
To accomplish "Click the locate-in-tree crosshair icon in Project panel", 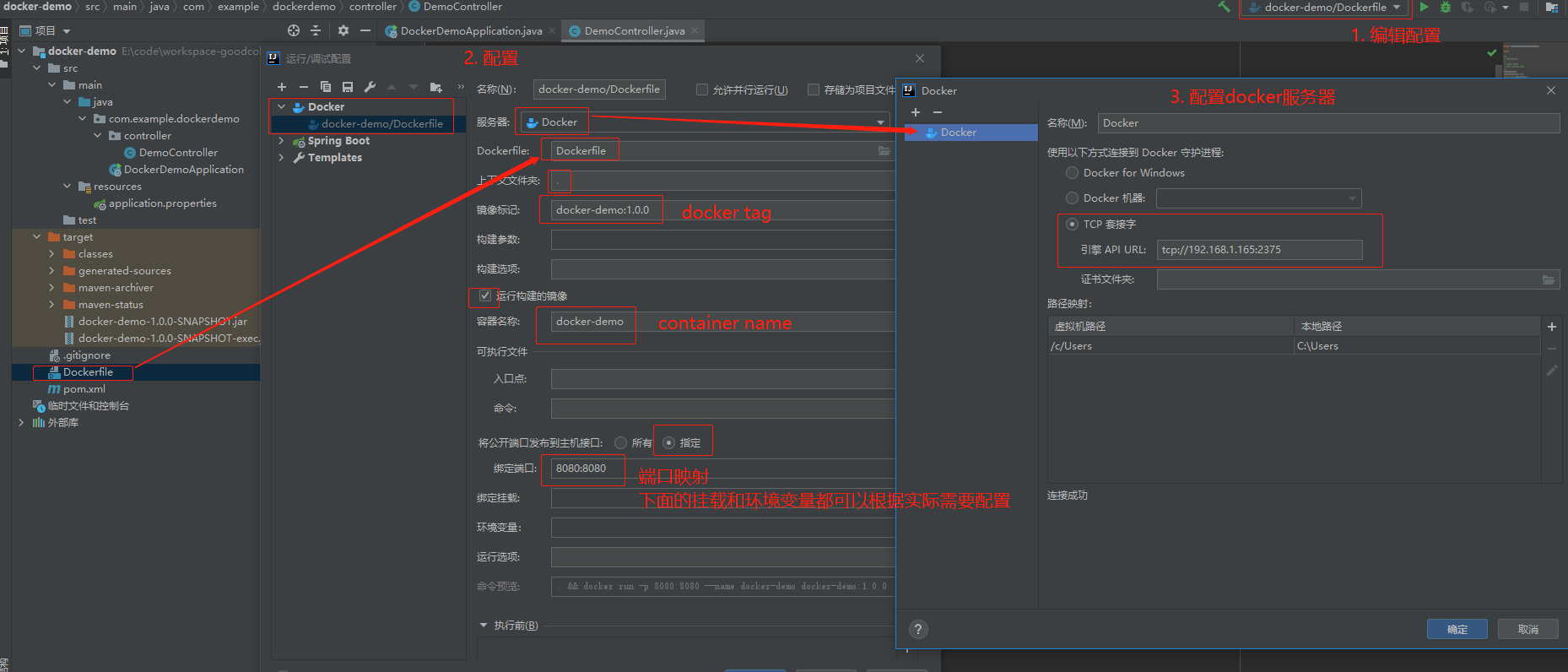I will pos(294,30).
